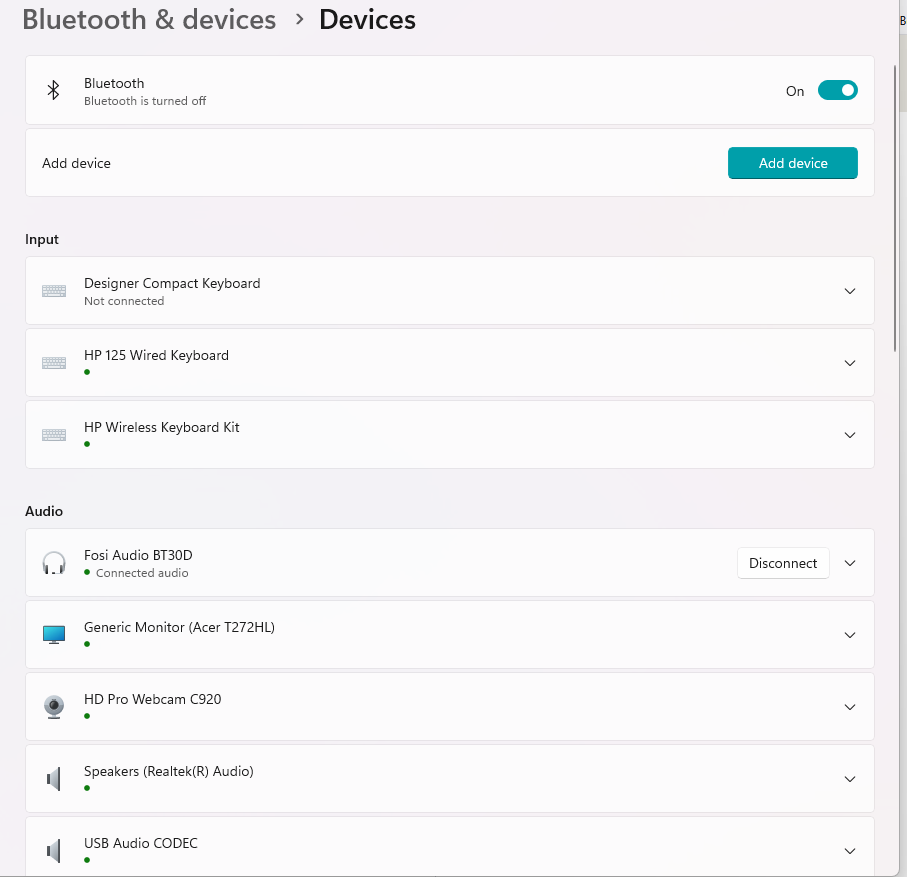Click 'HD Pro Webcam C920' name
Screen dimensions: 907x877
[x=153, y=699]
